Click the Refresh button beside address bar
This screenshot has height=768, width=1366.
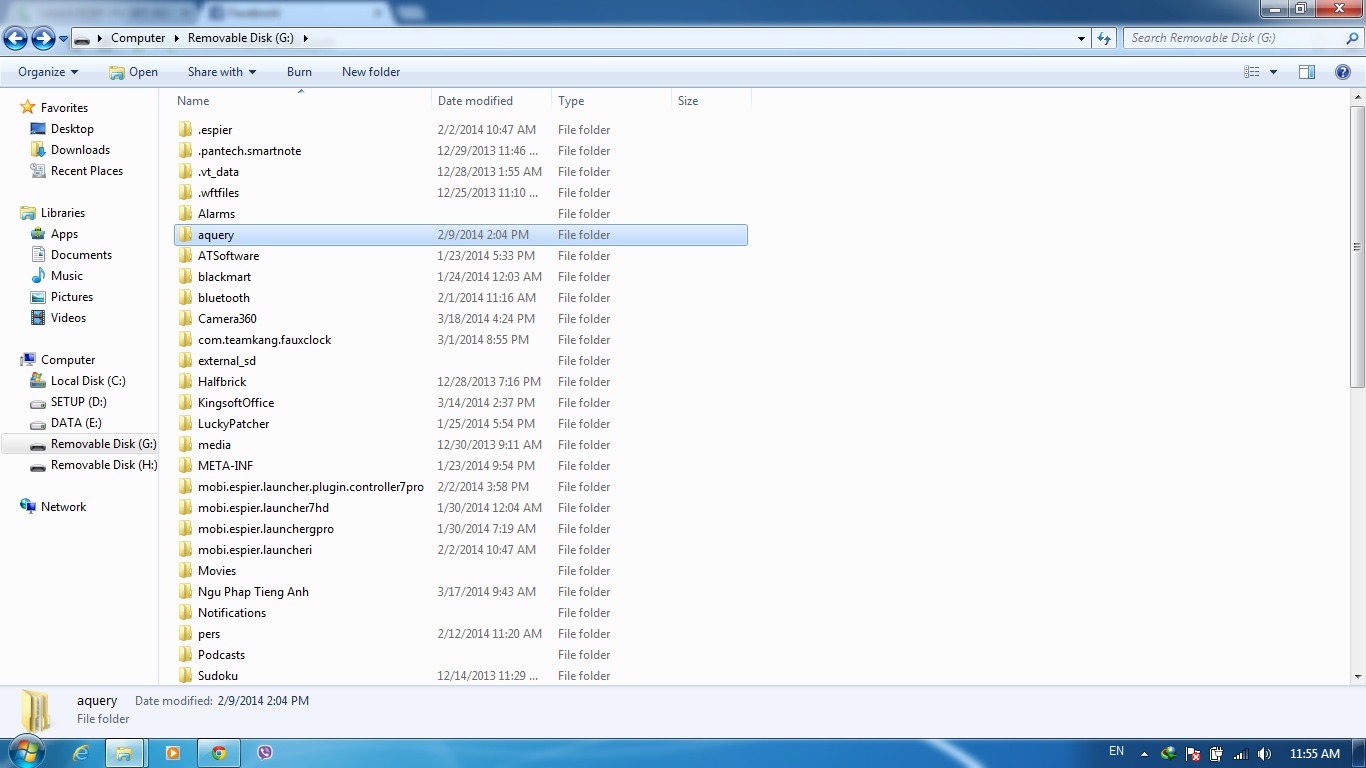[x=1104, y=39]
